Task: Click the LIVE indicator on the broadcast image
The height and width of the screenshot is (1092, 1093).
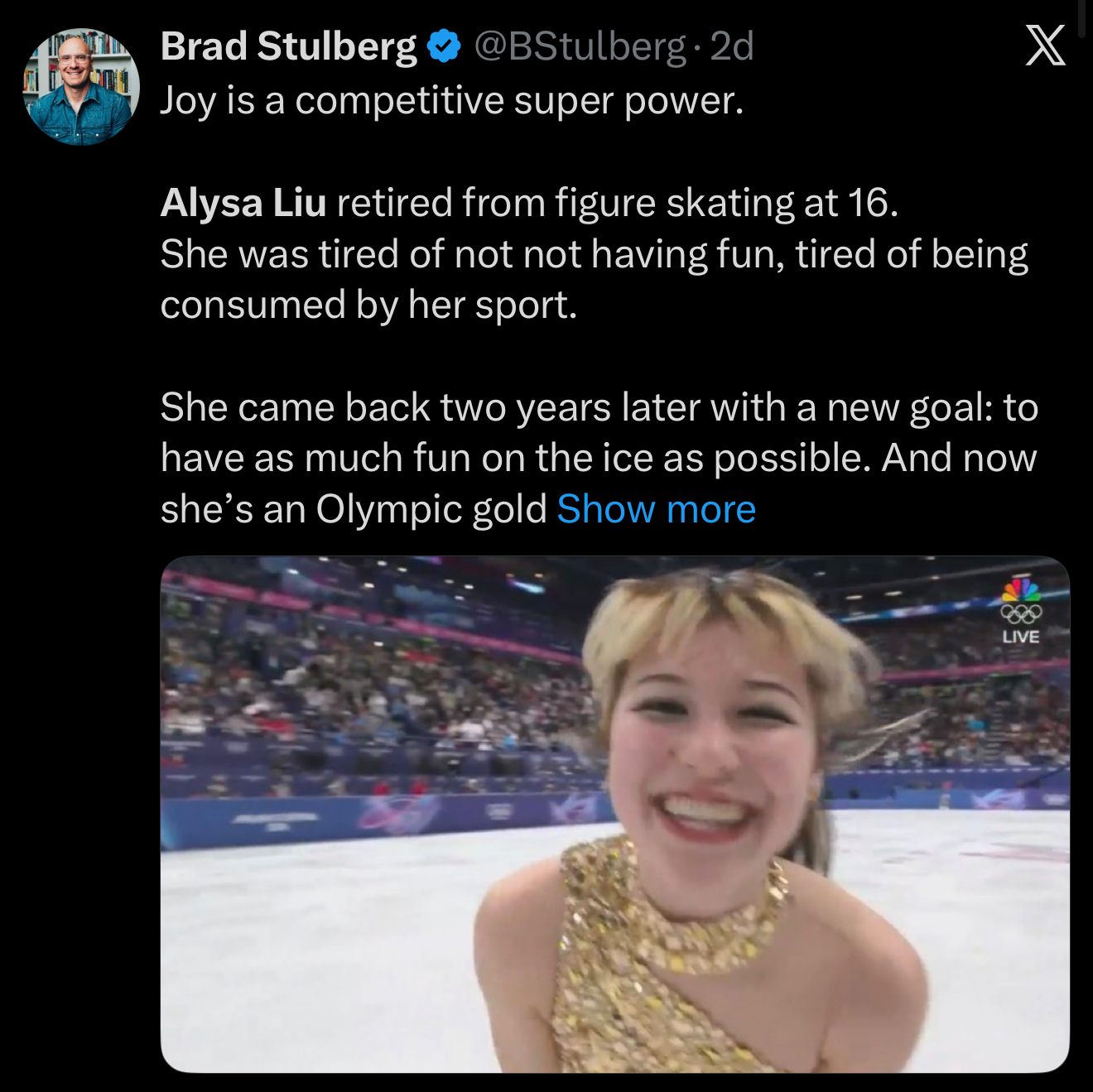Action: [x=1020, y=637]
